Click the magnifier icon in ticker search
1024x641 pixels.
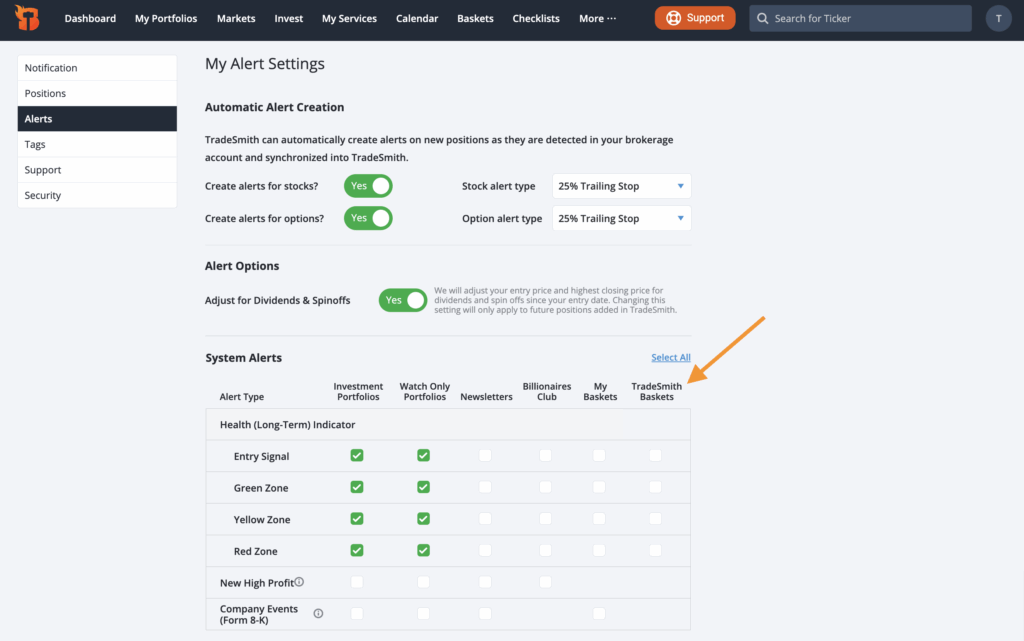tap(762, 18)
